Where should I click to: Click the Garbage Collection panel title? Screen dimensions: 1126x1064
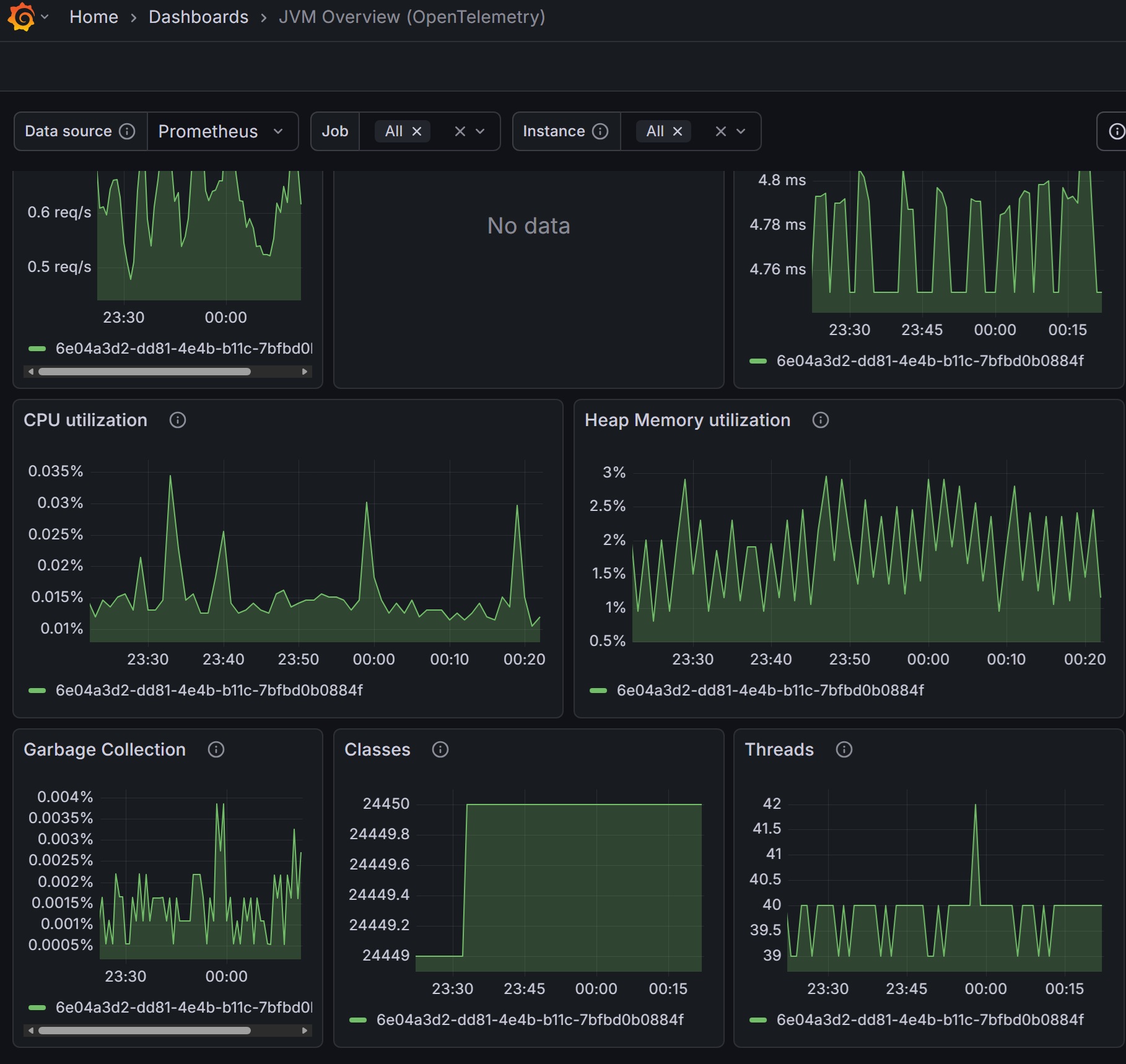click(105, 750)
